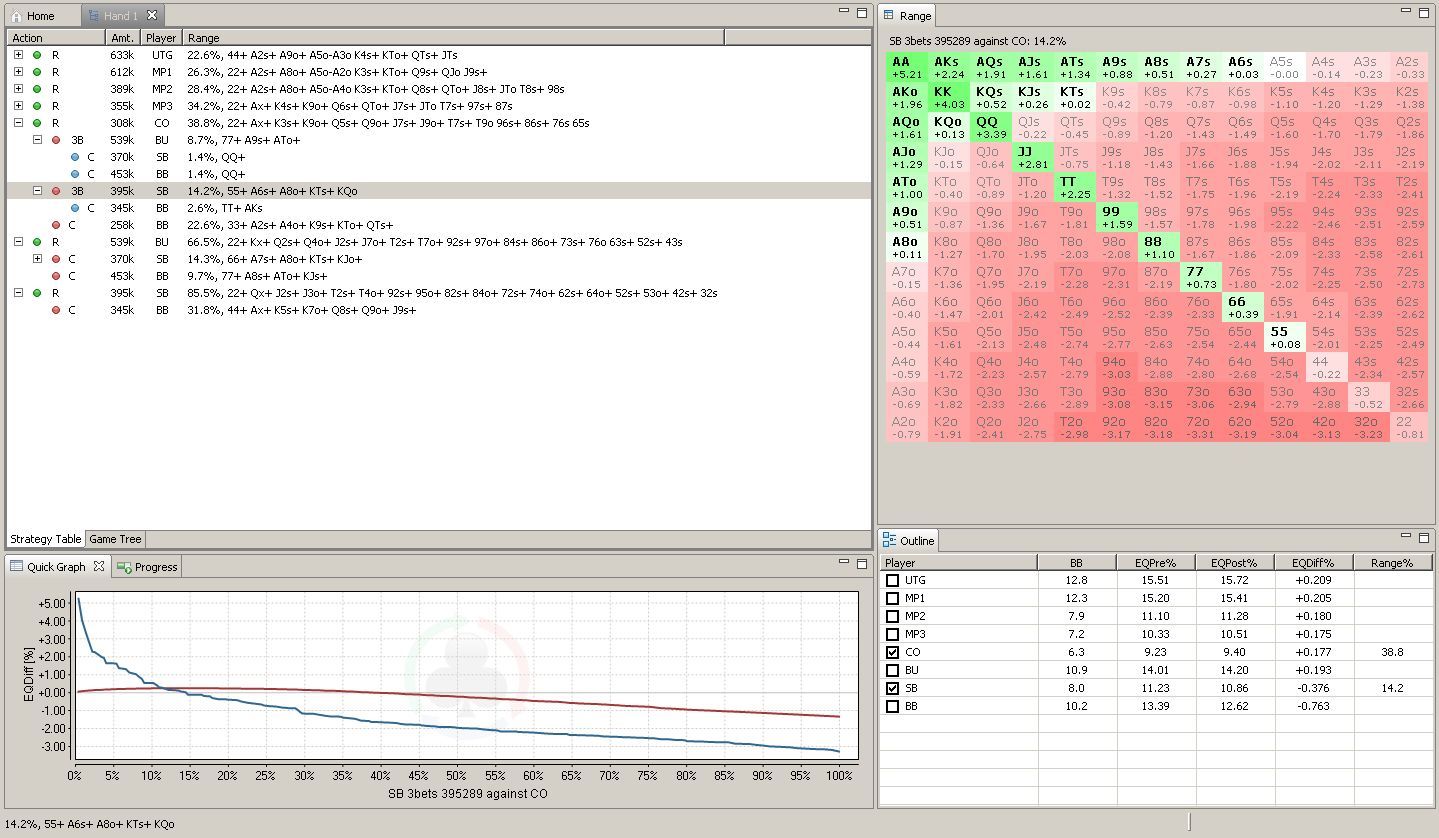Collapse the SB 3B 395k row
This screenshot has height=838, width=1439.
tap(37, 191)
